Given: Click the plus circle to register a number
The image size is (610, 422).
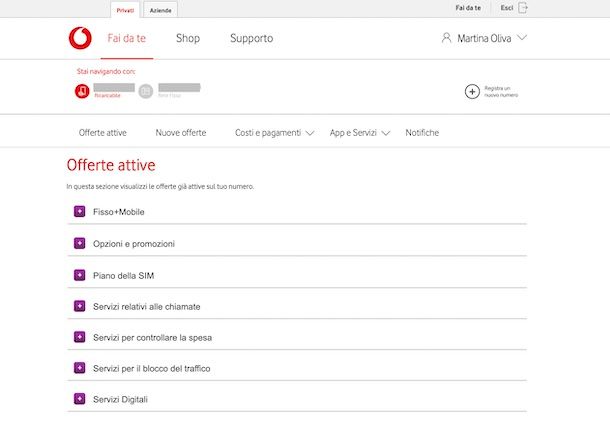Looking at the screenshot, I should 472,91.
